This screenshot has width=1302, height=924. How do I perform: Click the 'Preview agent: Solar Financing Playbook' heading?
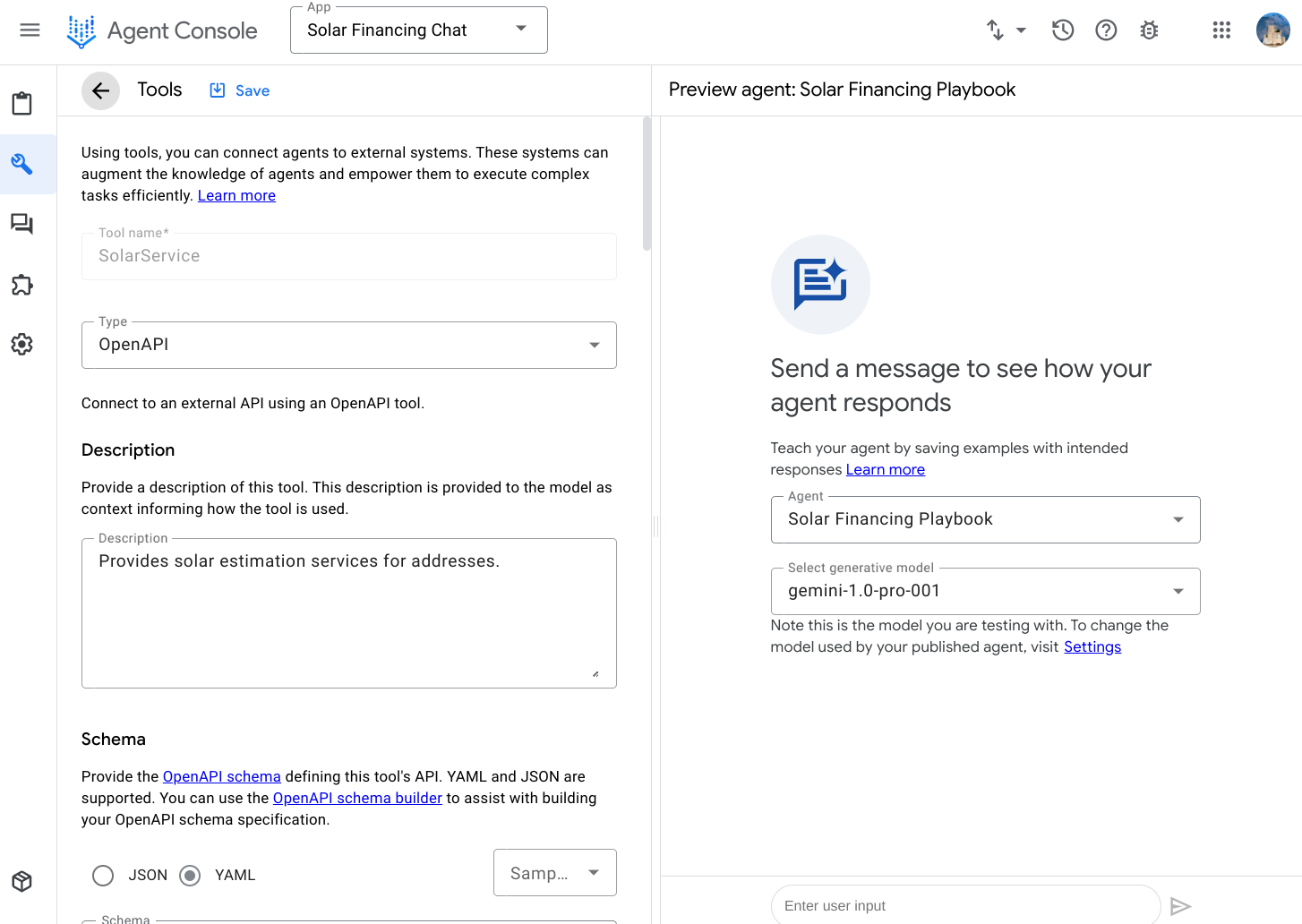[842, 90]
